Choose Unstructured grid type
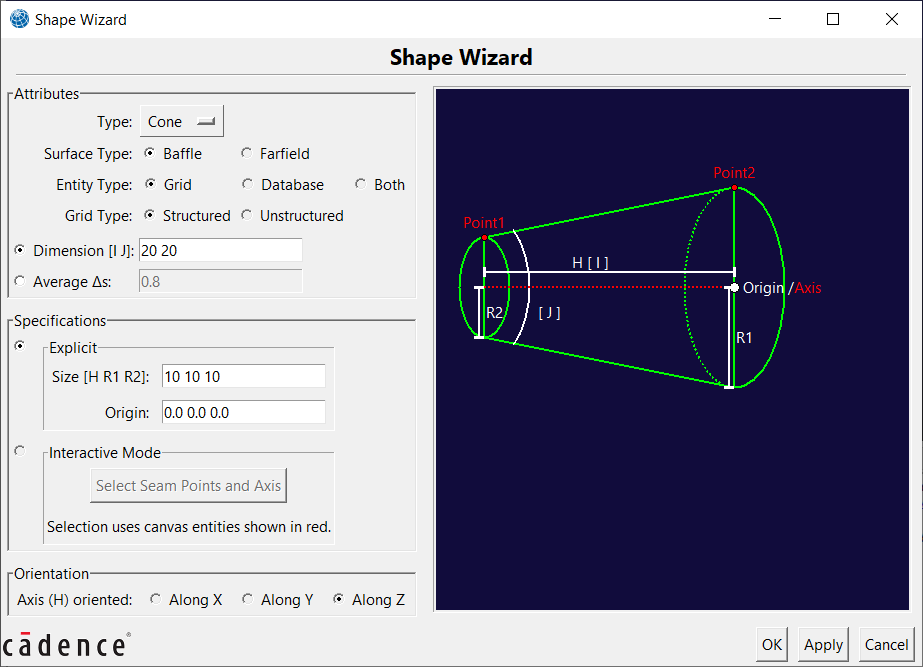Image resolution: width=923 pixels, height=667 pixels. (247, 215)
